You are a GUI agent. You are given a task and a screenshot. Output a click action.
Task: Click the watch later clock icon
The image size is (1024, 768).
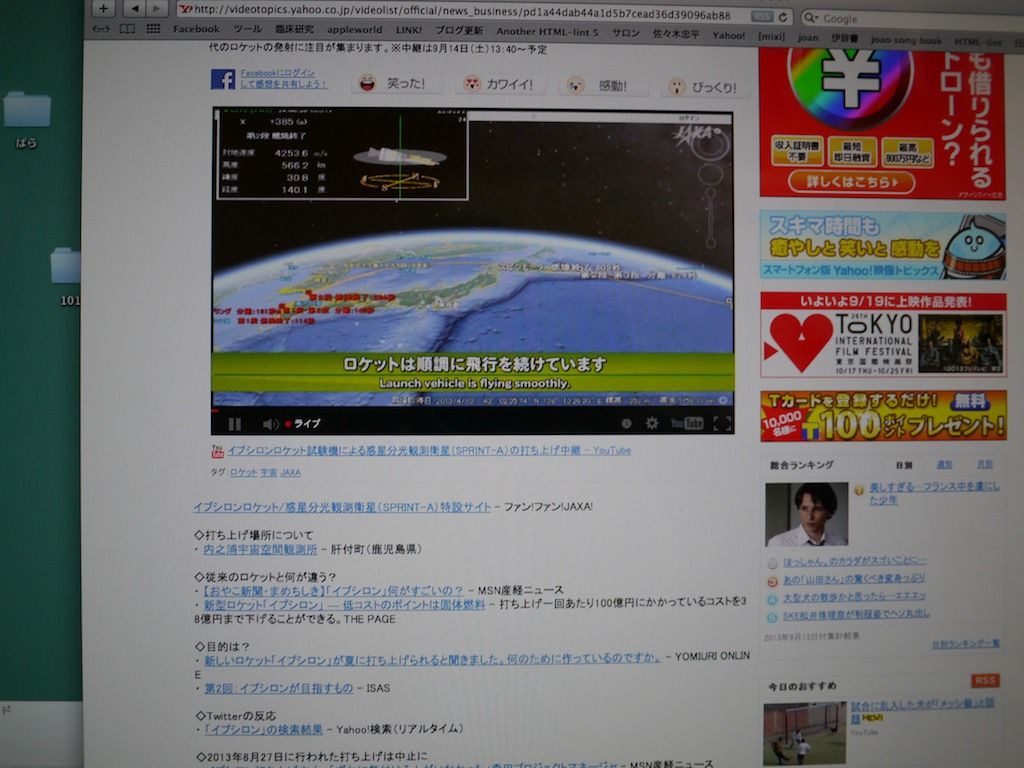click(x=626, y=423)
